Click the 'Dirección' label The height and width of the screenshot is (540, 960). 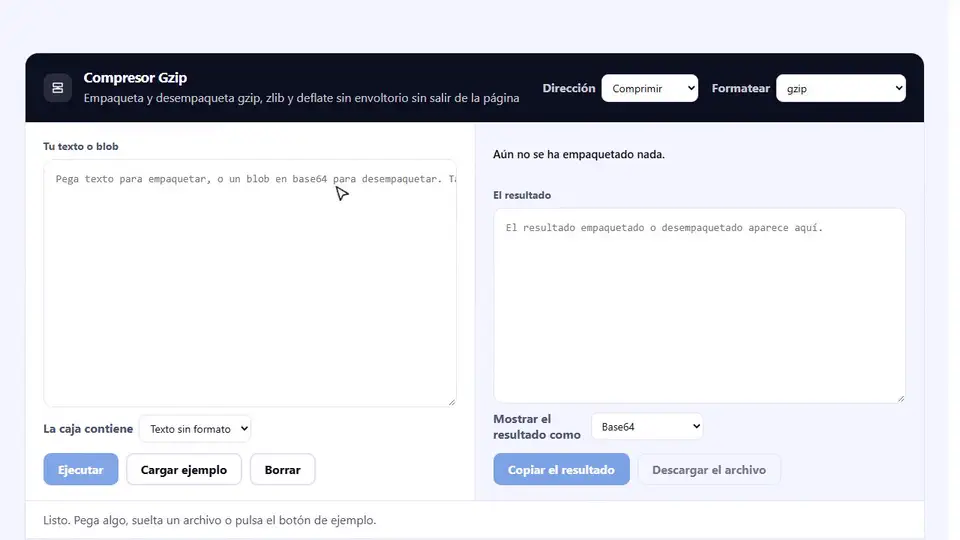click(x=569, y=88)
